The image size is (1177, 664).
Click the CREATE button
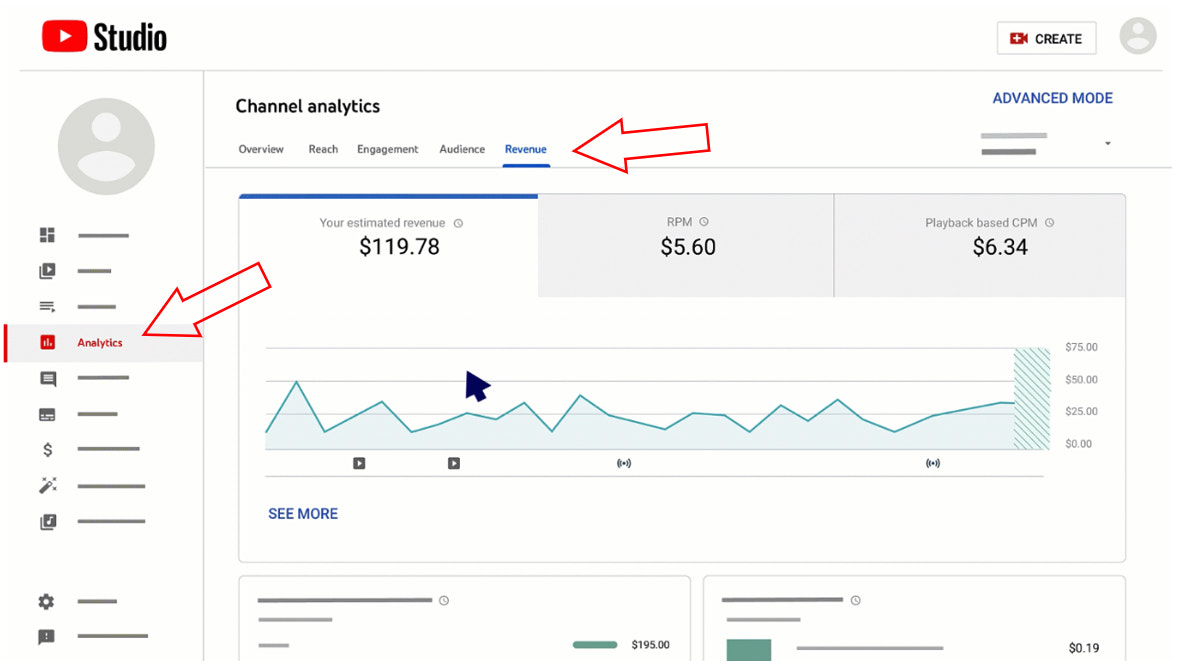(1046, 39)
